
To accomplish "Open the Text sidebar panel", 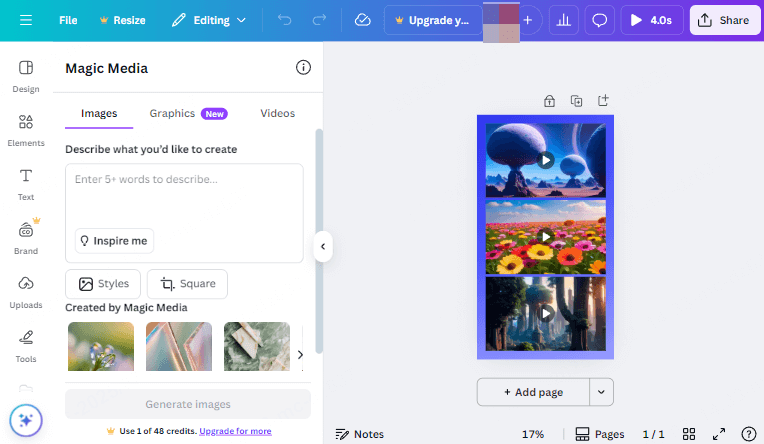I will [26, 185].
